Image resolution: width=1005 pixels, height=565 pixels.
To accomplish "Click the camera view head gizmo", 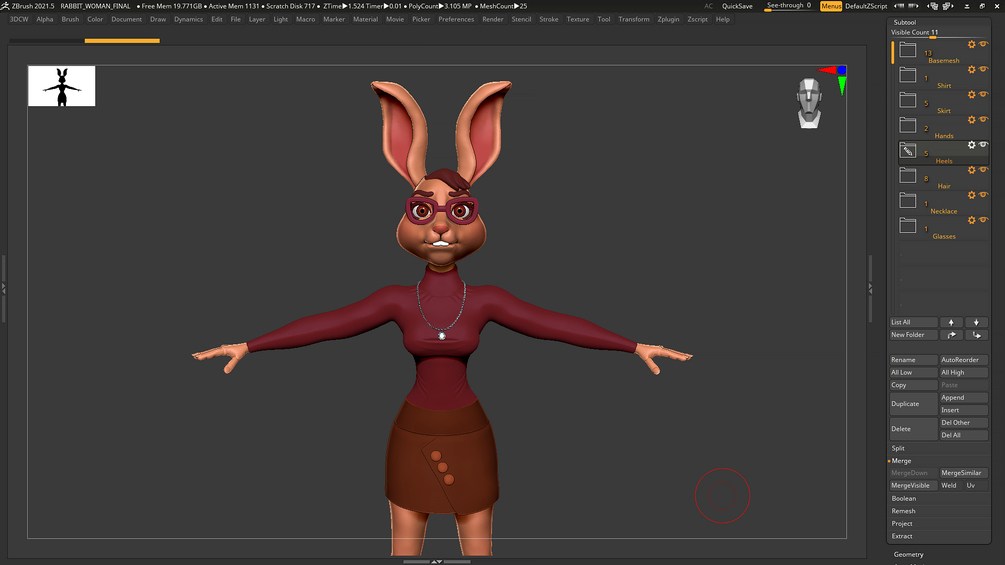I will [x=810, y=103].
